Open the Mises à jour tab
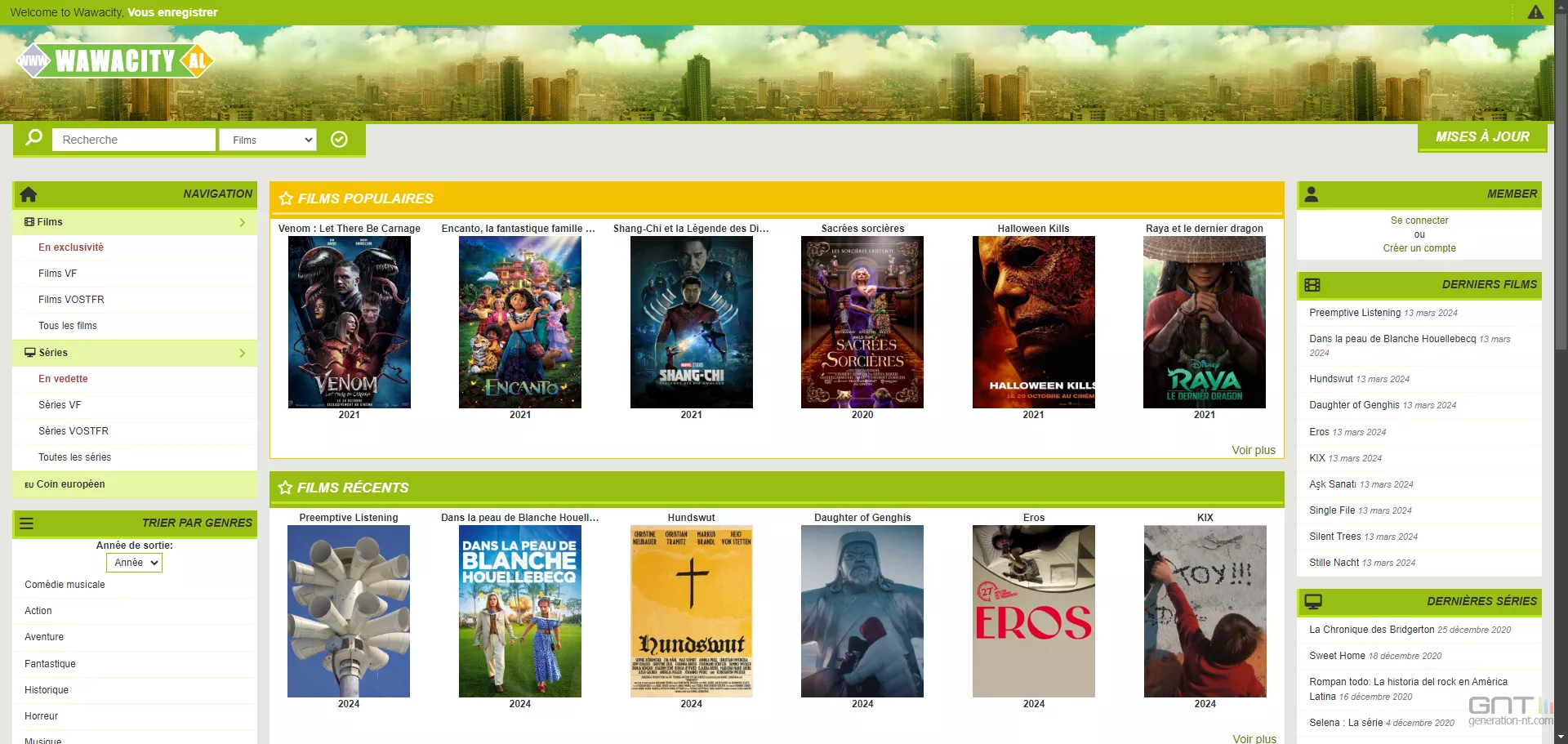 pos(1482,137)
